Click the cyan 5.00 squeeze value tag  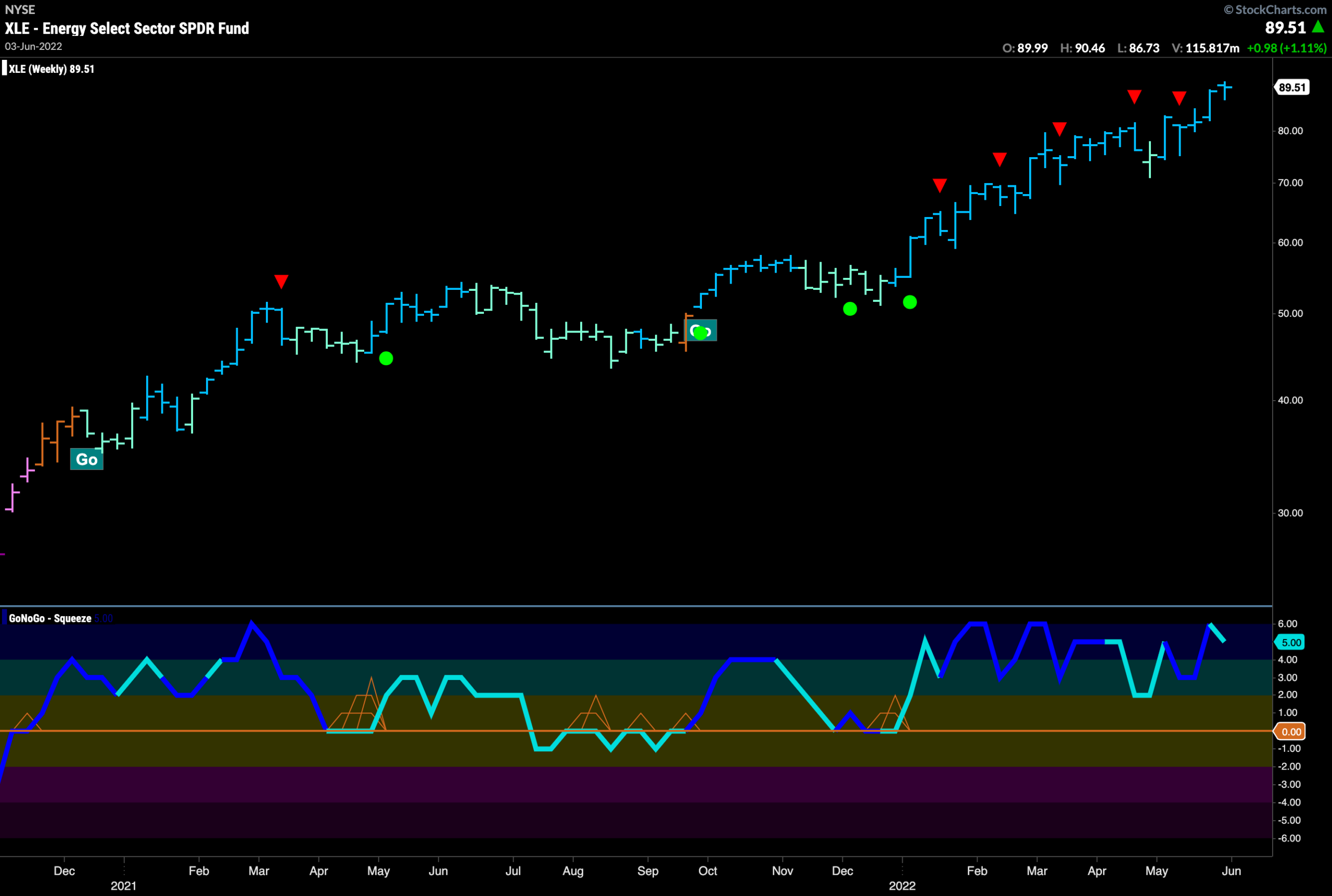1291,642
